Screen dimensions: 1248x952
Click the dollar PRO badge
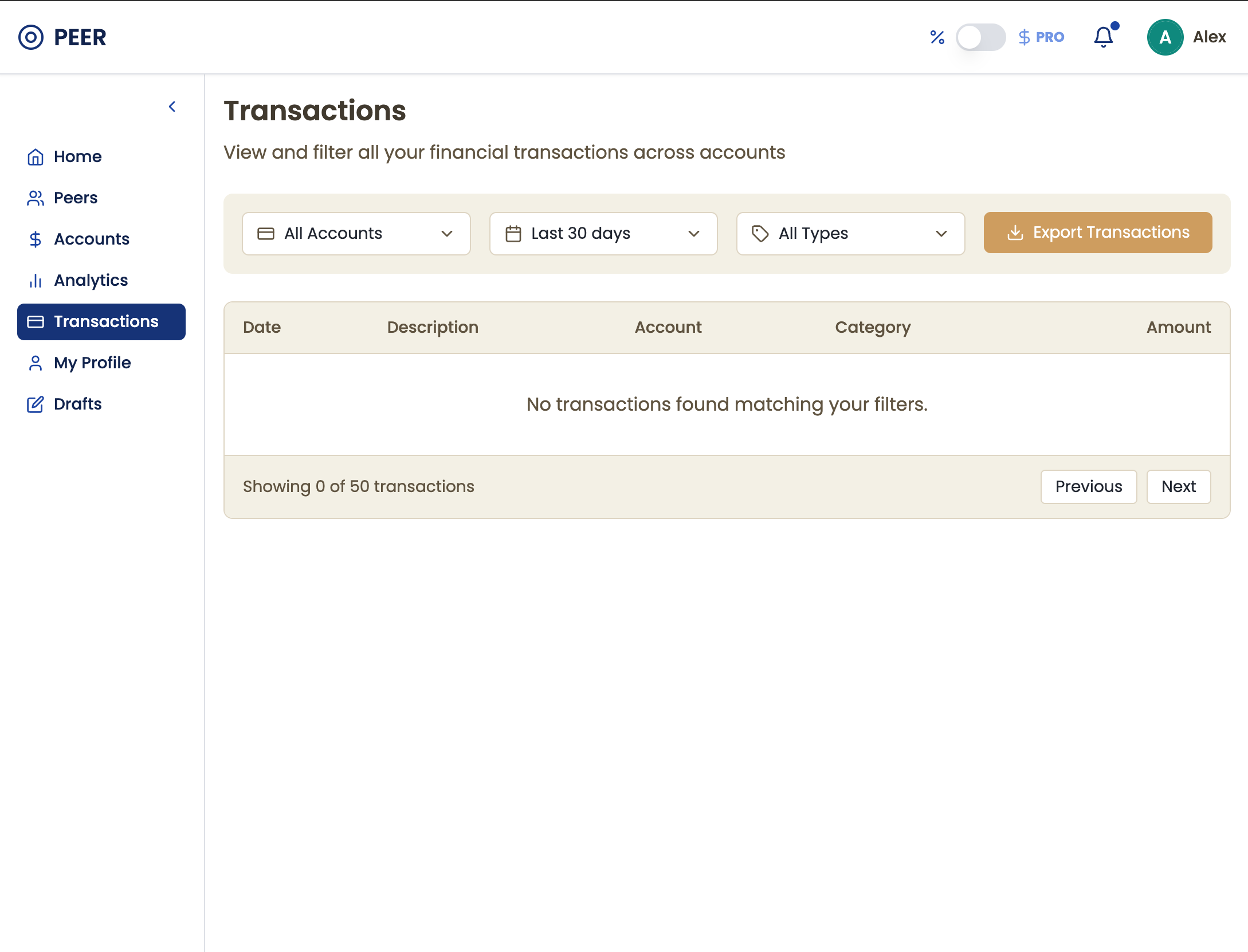(x=1041, y=37)
